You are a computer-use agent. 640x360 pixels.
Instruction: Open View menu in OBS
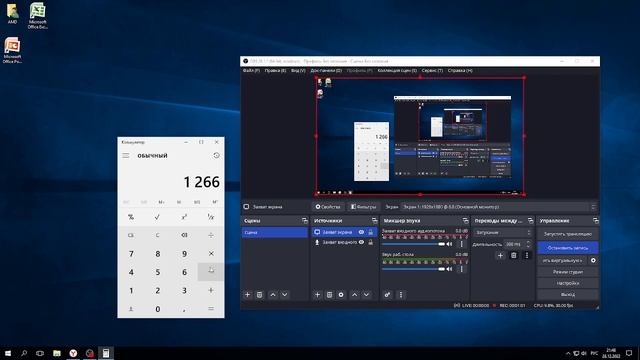(298, 71)
